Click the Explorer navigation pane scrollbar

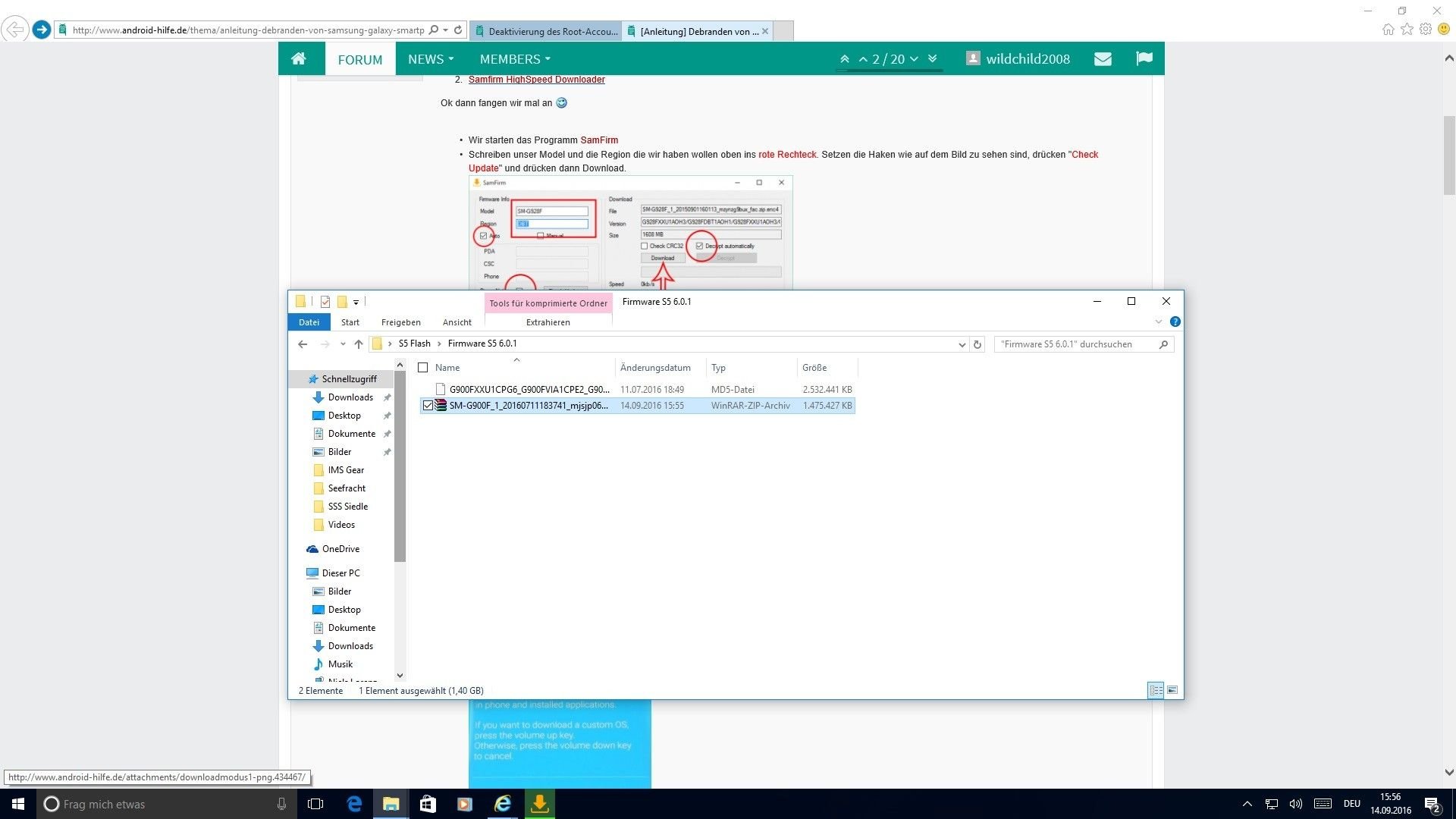(x=400, y=466)
